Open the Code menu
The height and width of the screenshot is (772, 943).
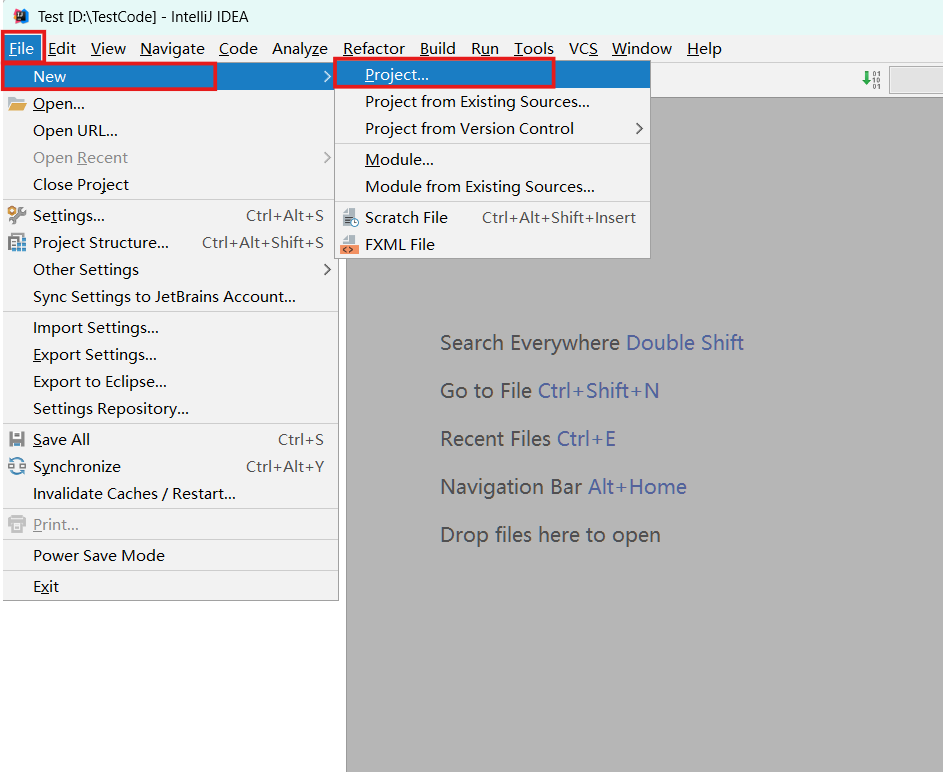[238, 48]
